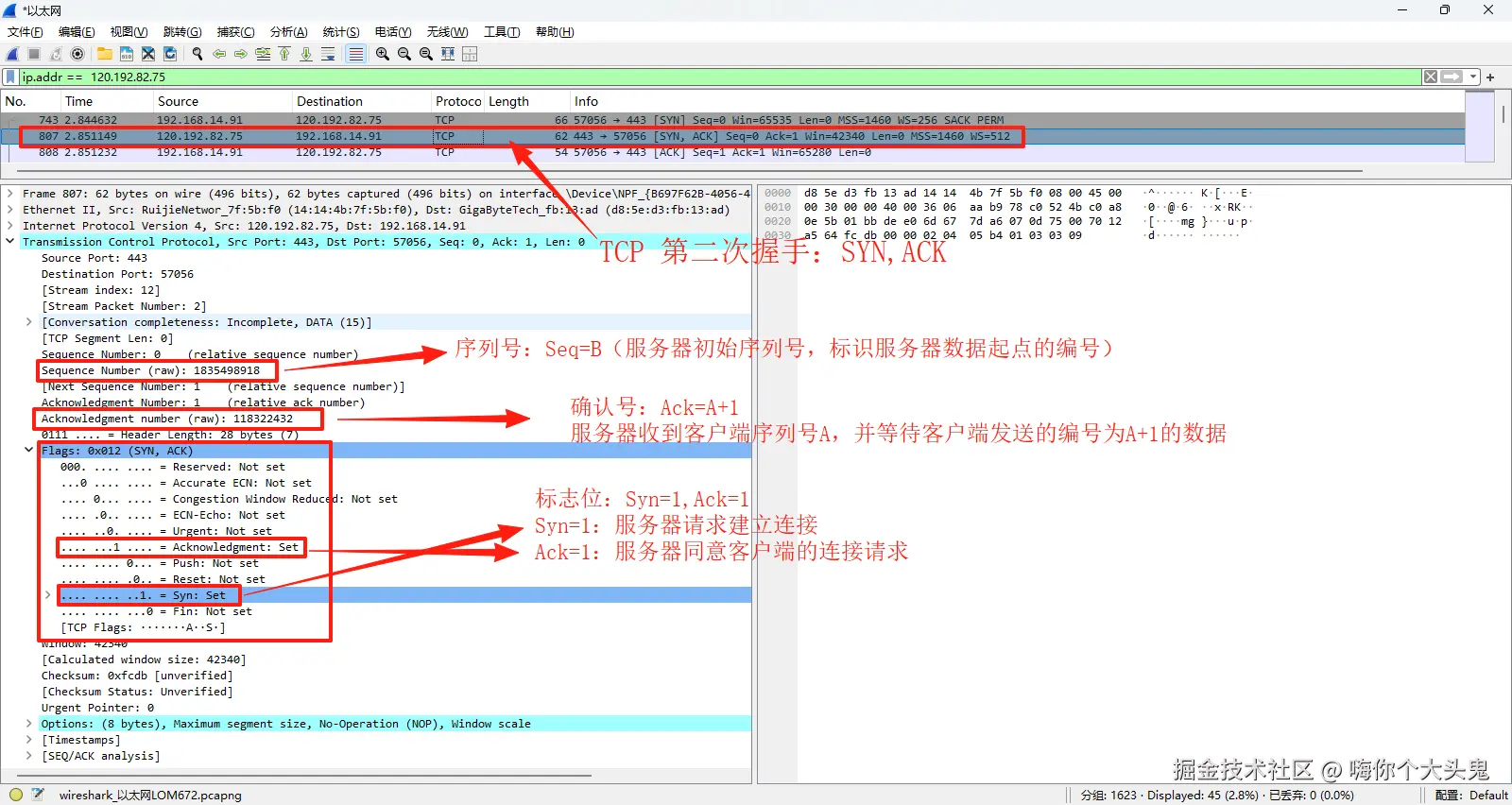1512x805 pixels.
Task: Open the 文件(F) menu
Action: click(x=26, y=32)
